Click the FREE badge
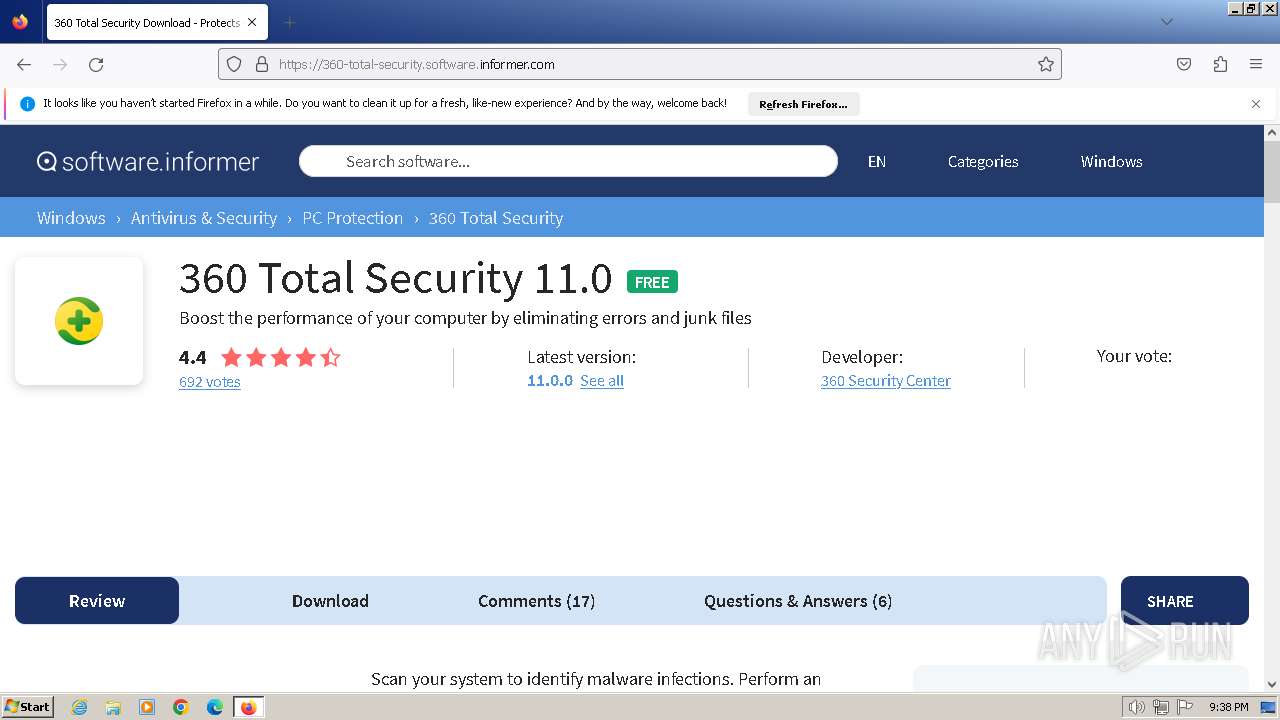This screenshot has height=720, width=1280. tap(652, 282)
